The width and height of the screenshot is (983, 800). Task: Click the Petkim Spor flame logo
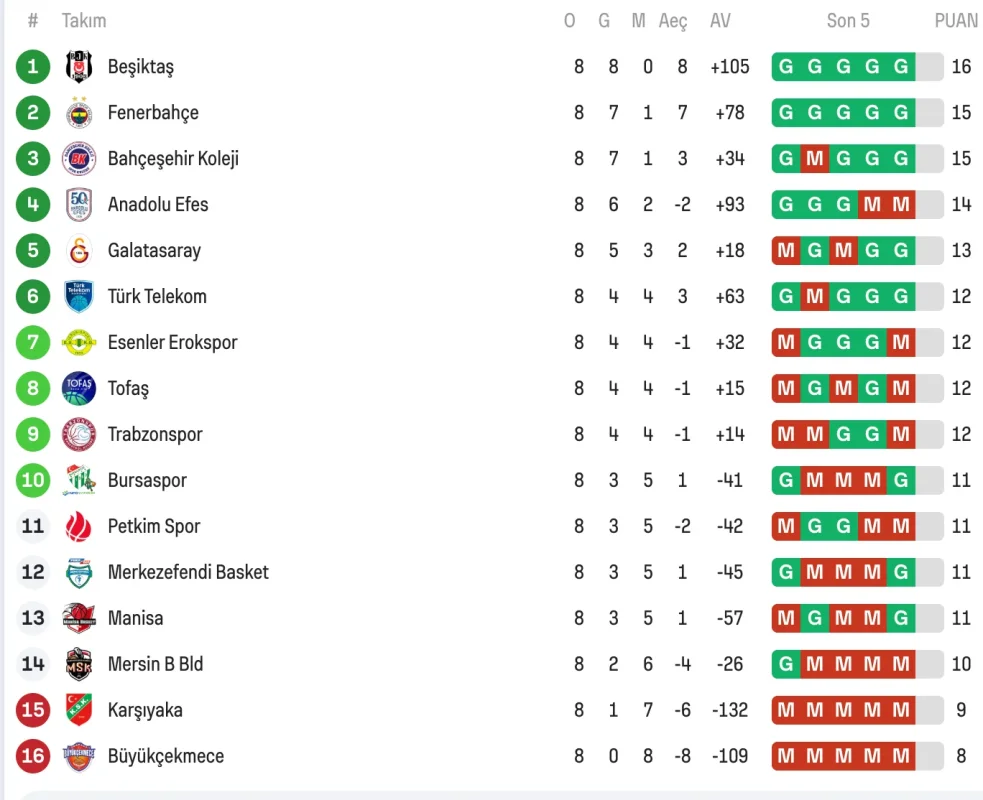coord(79,527)
